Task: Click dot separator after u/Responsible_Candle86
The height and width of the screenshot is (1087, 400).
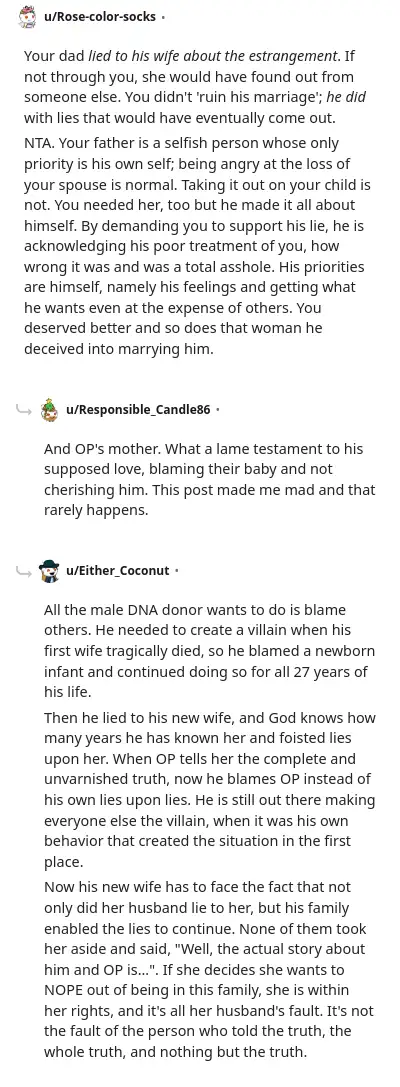Action: [x=217, y=410]
